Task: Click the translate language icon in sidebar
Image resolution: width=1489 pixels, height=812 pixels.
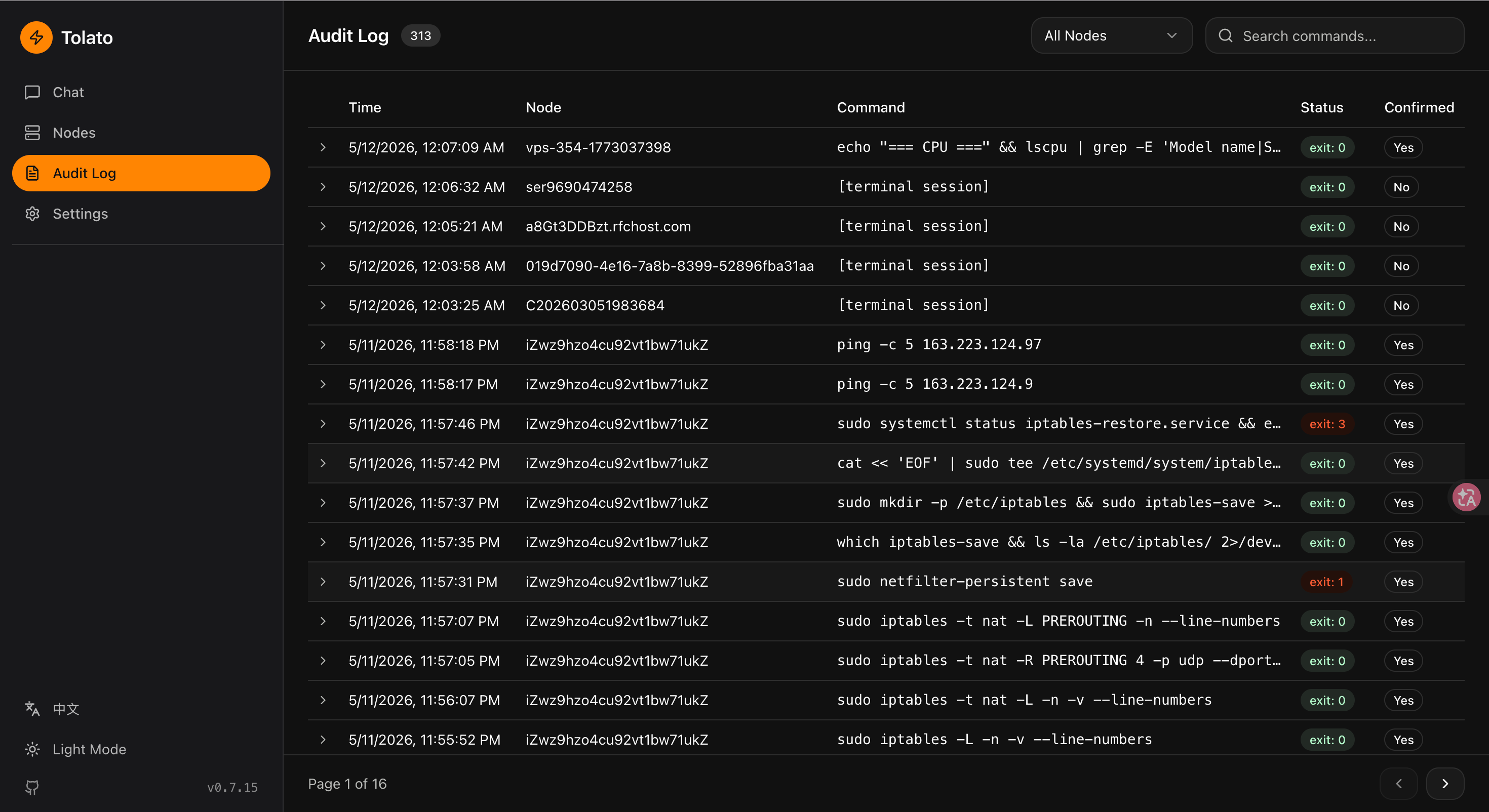Action: tap(32, 709)
